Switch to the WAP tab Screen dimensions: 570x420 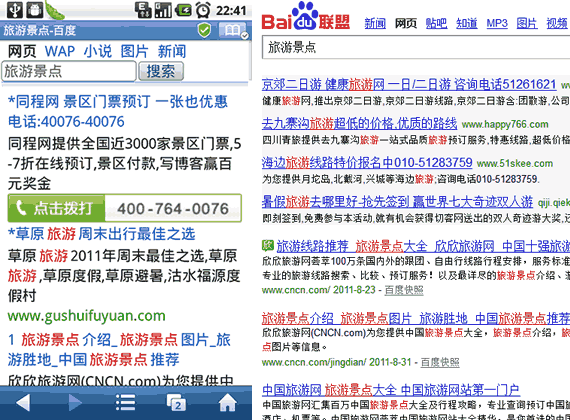[60, 51]
